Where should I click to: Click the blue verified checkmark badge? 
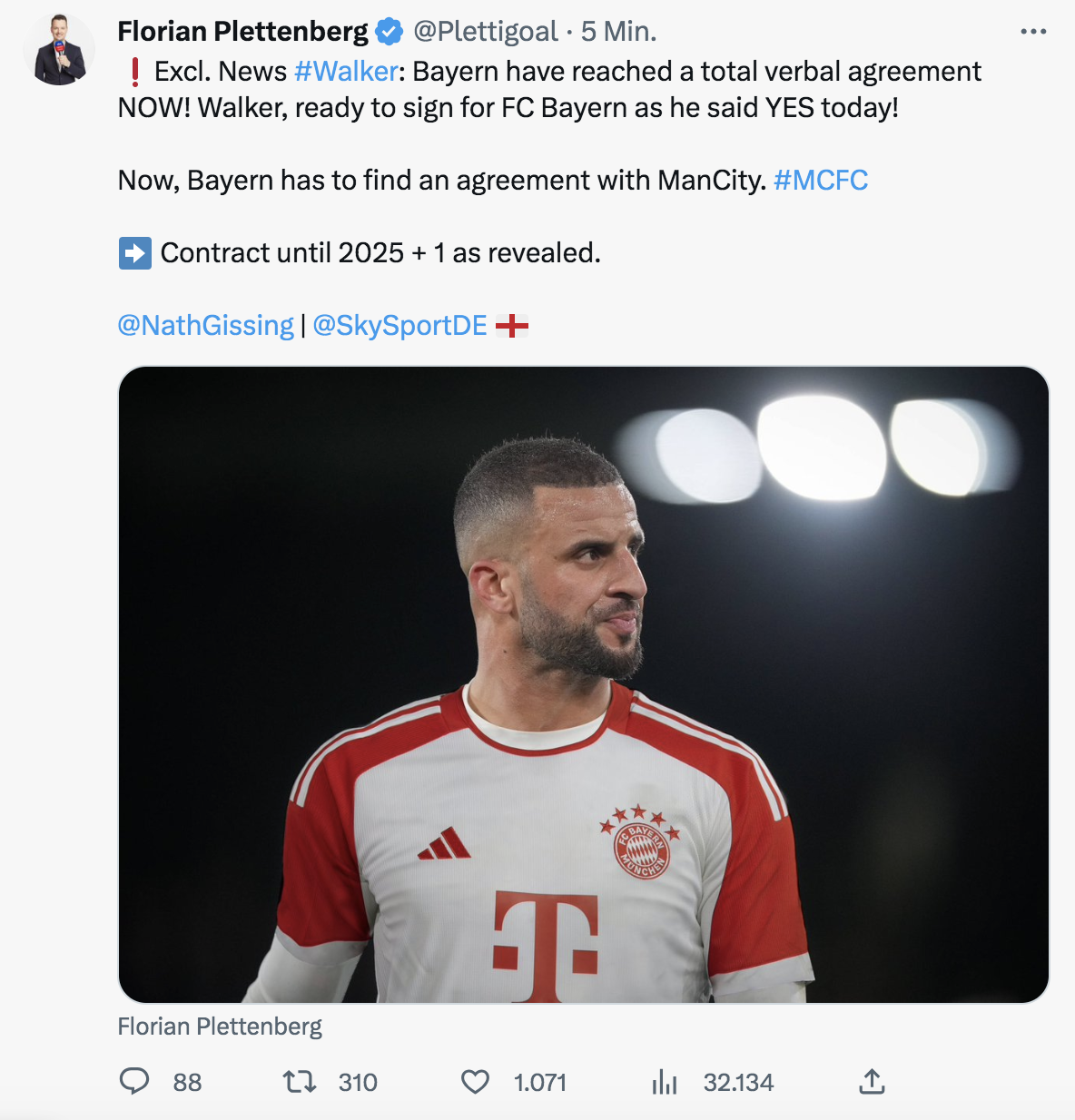[390, 32]
